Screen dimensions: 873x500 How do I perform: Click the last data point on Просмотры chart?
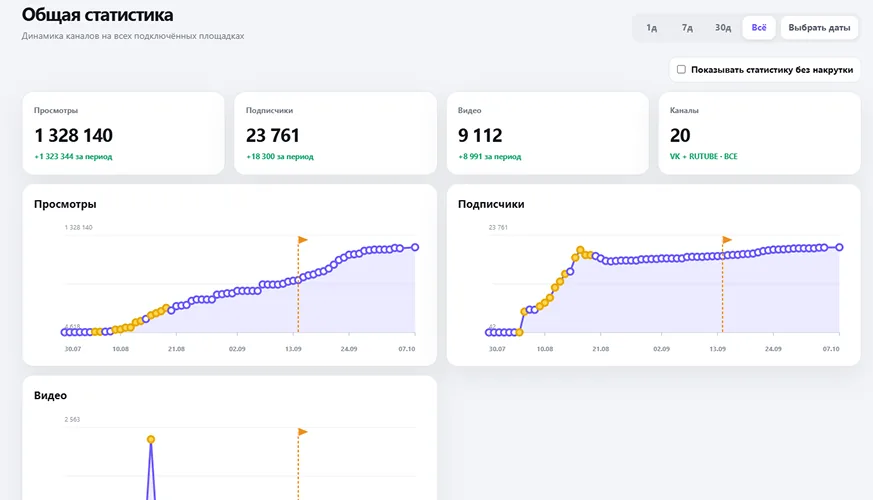415,247
